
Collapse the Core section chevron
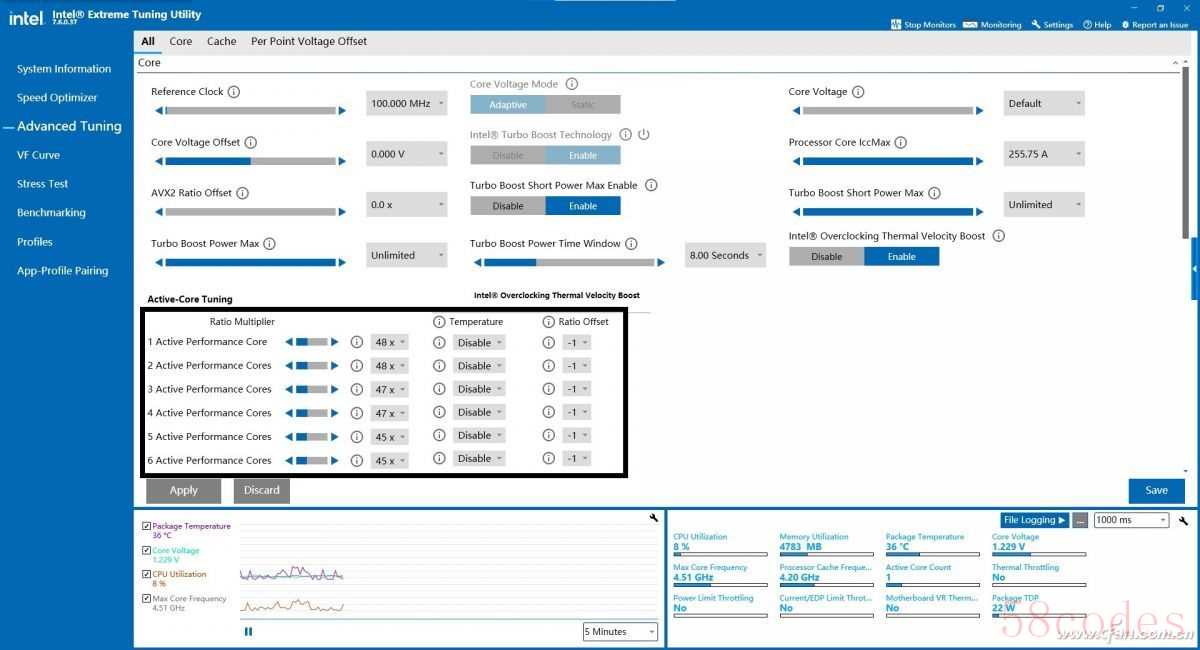click(x=1174, y=62)
